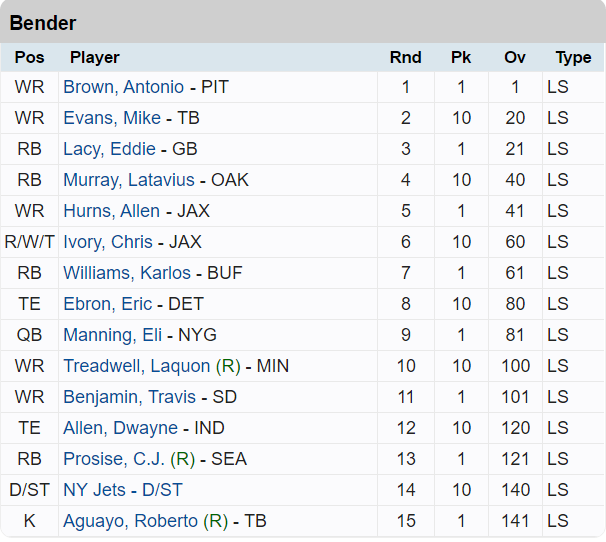Screen dimensions: 606x542
Task: Open Travis Benjamin player link
Action: (129, 397)
